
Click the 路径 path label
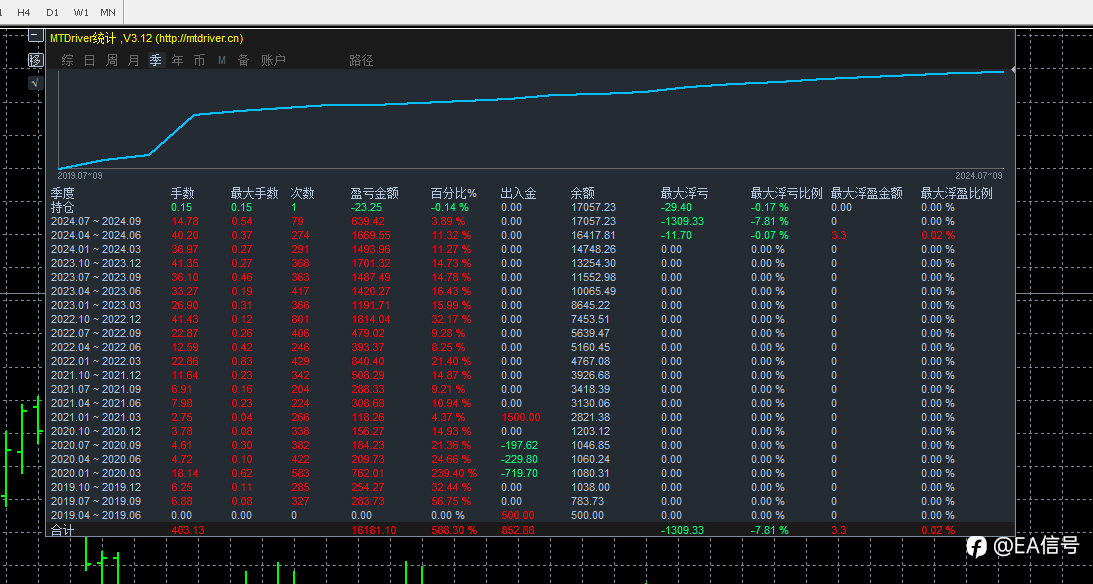point(361,61)
